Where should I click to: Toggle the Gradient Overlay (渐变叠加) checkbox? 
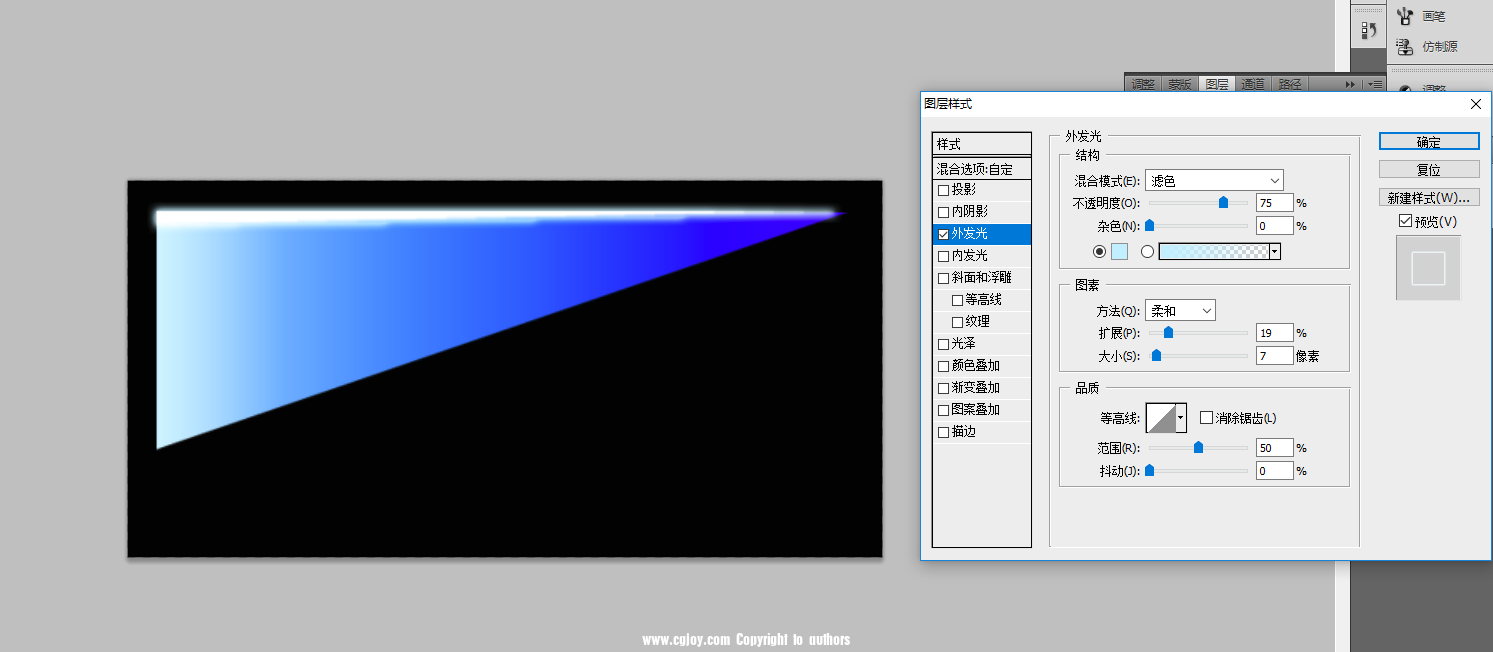943,388
